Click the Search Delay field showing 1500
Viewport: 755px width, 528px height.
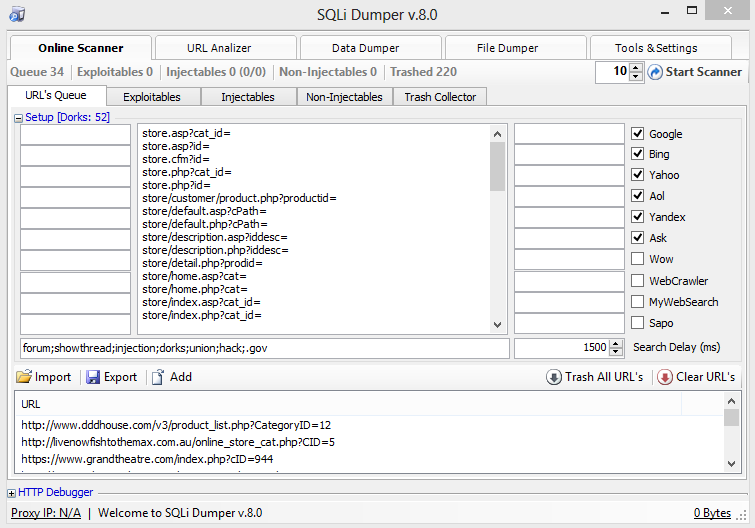point(562,348)
